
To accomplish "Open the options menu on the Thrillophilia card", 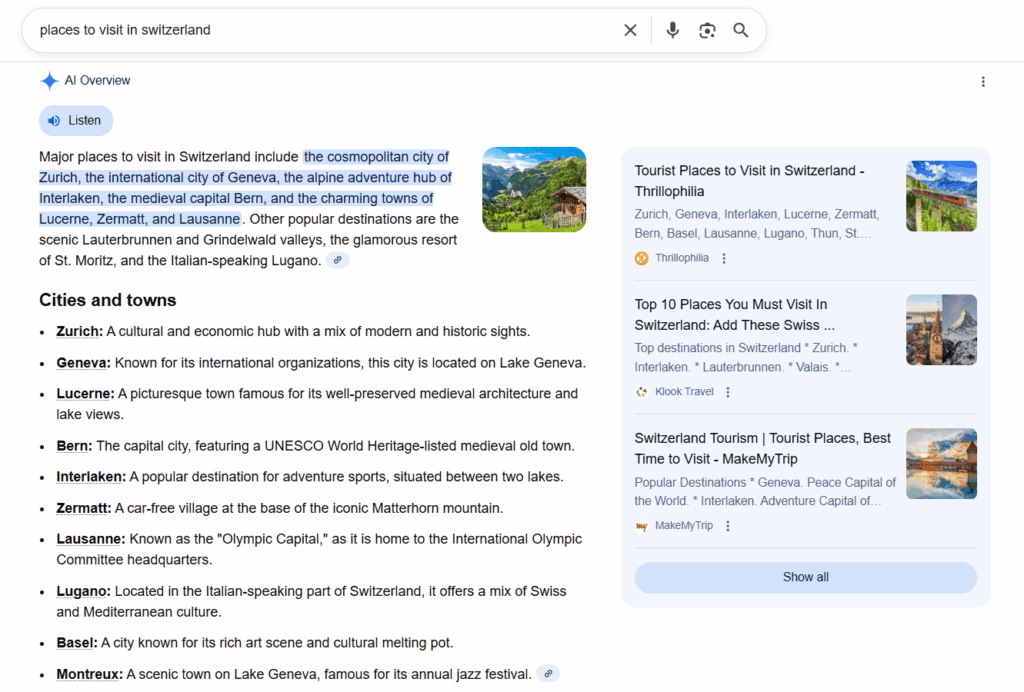I will point(723,257).
